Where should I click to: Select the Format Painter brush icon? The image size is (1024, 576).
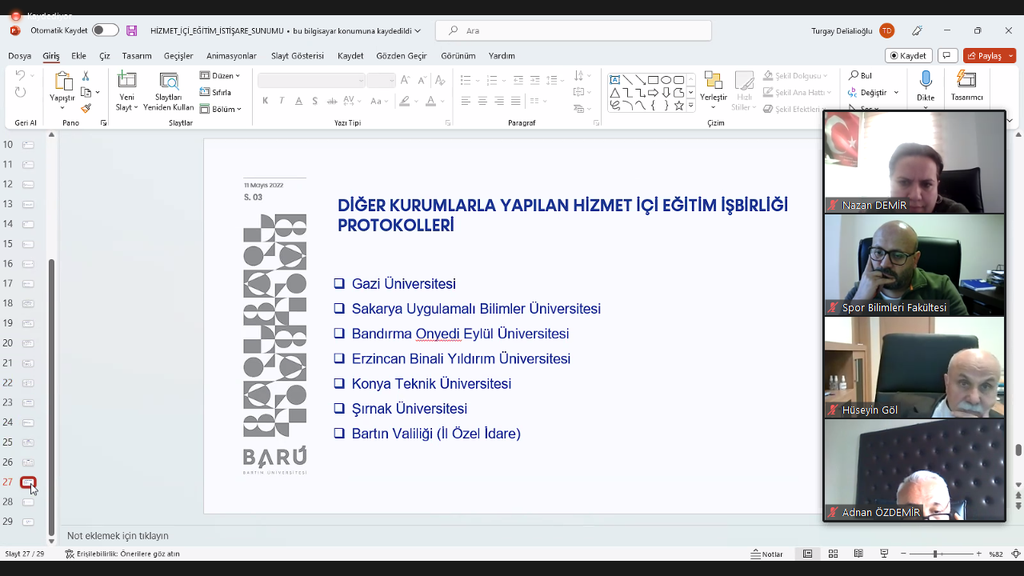pyautogui.click(x=86, y=108)
